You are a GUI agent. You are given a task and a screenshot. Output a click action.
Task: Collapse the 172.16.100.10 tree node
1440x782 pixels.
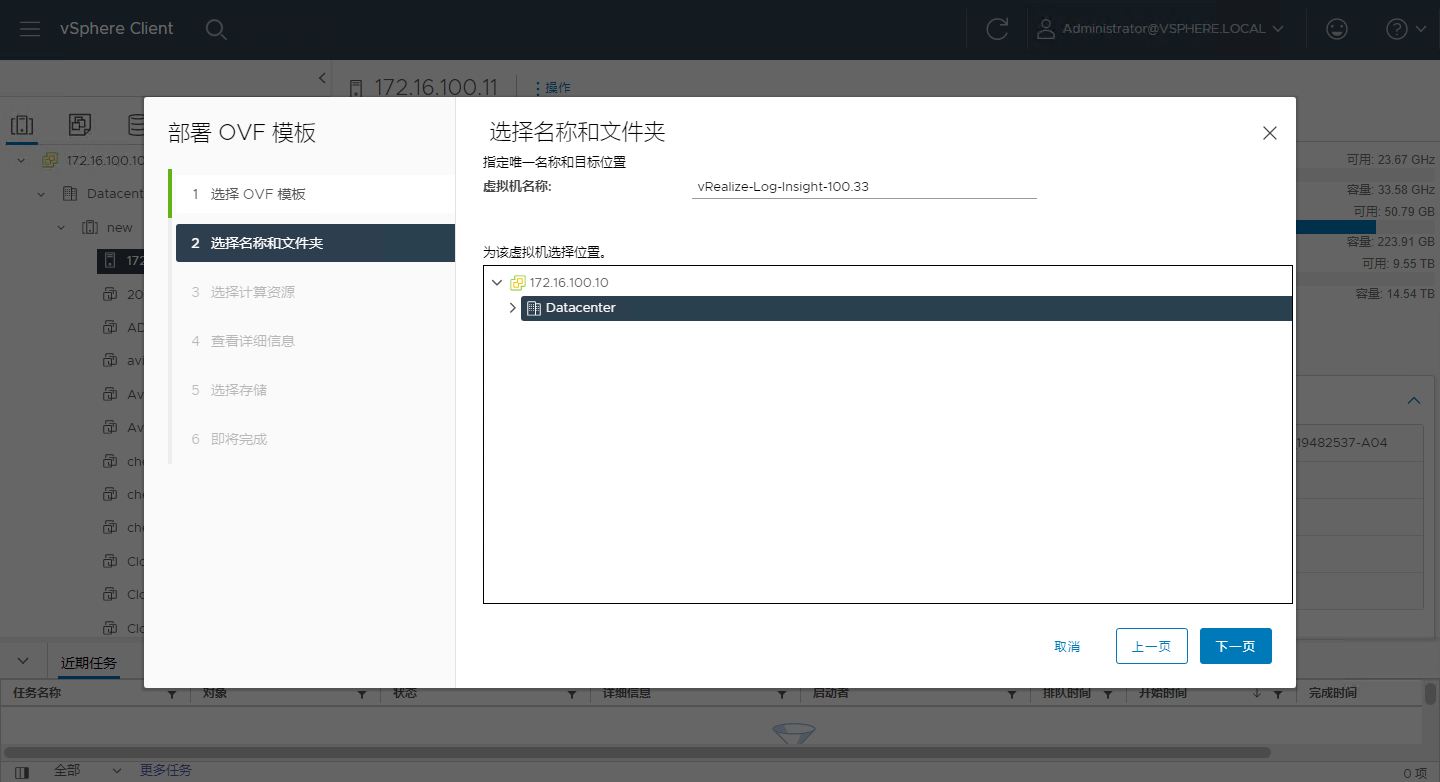pyautogui.click(x=497, y=283)
